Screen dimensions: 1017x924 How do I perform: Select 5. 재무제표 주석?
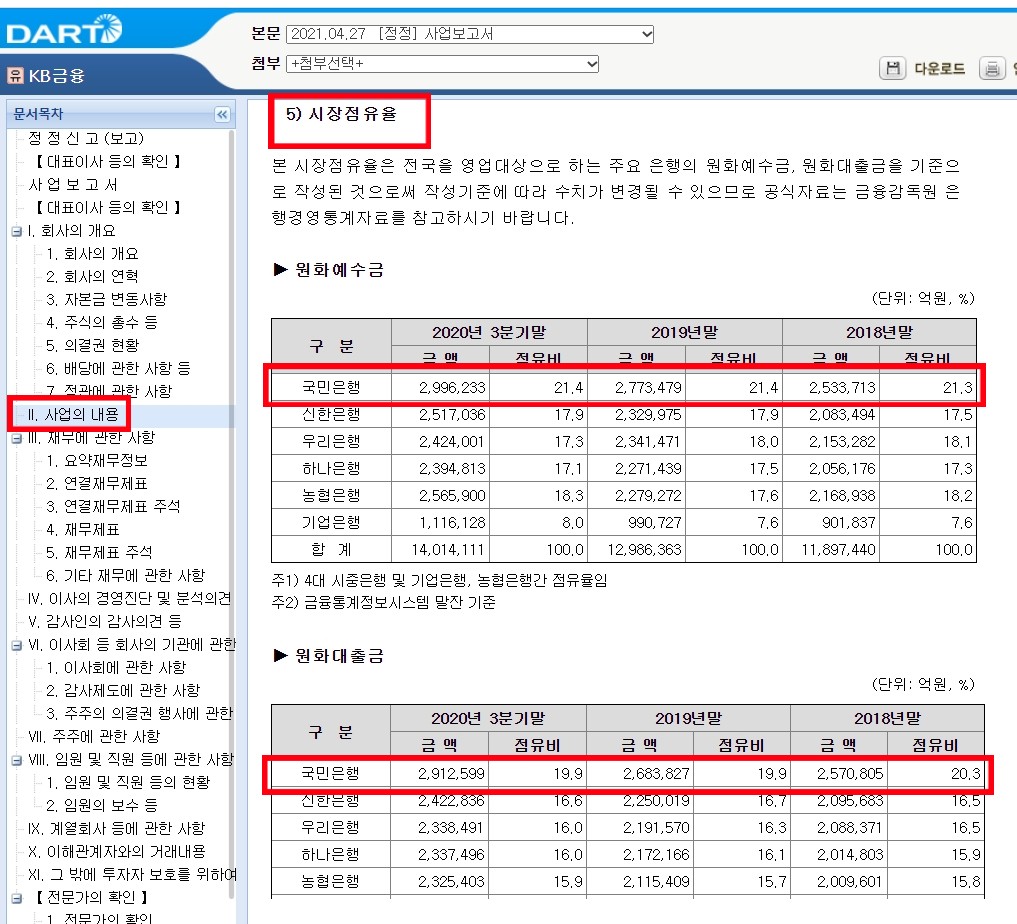99,552
